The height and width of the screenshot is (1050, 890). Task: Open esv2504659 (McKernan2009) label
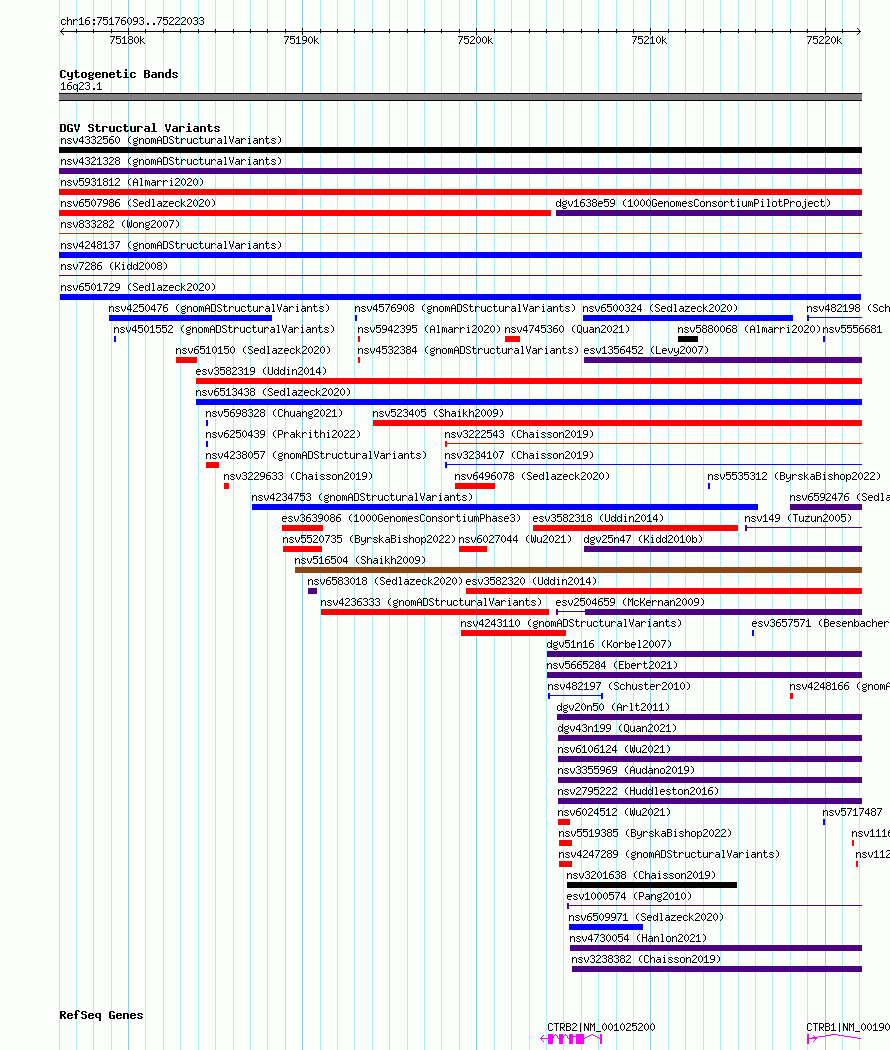(x=630, y=602)
